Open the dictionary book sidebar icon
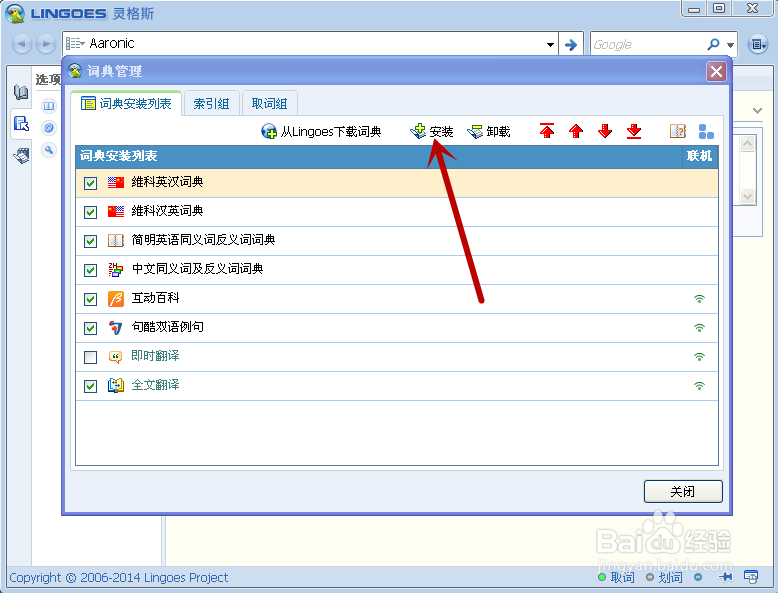778x593 pixels. pos(21,92)
